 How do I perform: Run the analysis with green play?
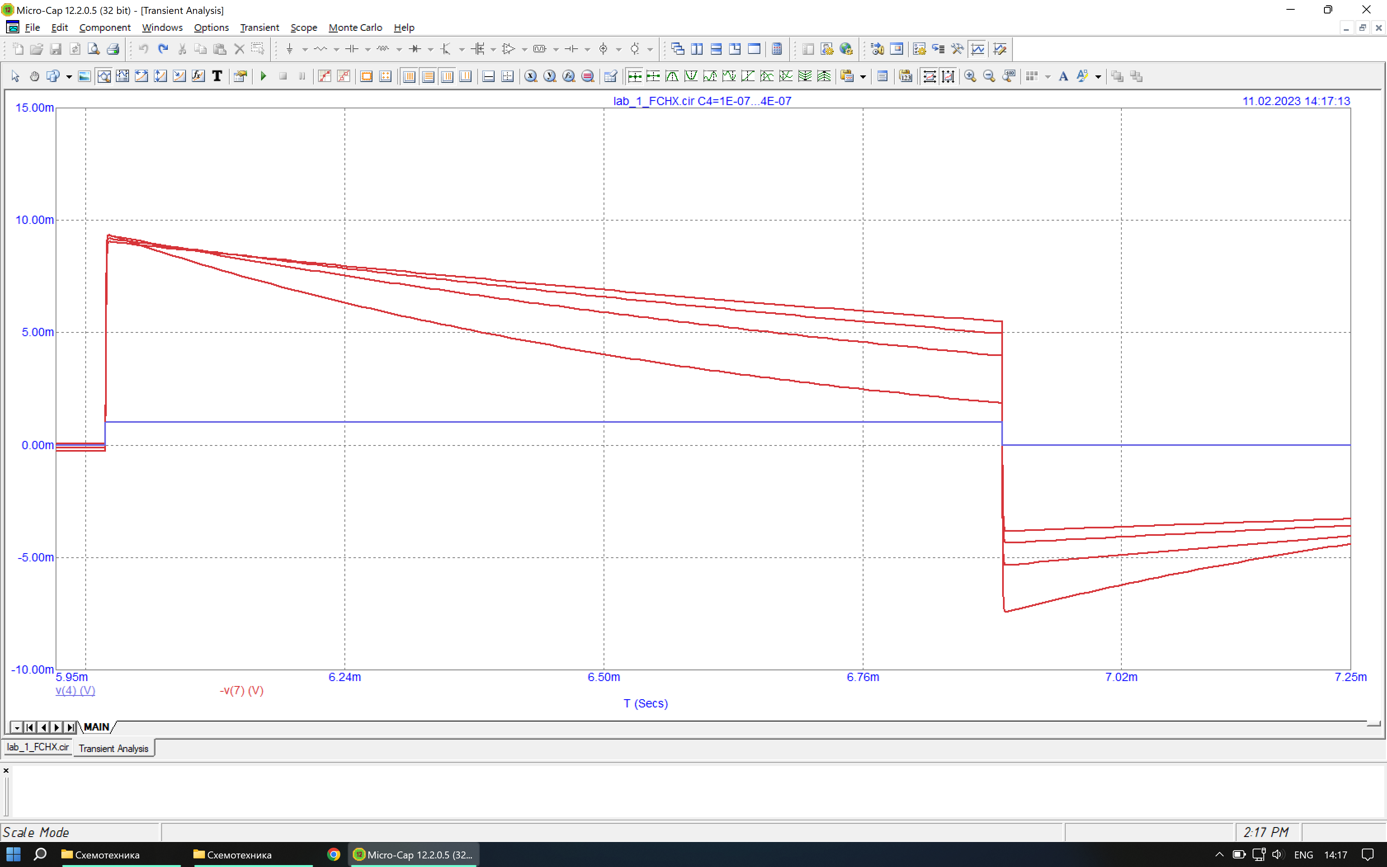coord(263,76)
